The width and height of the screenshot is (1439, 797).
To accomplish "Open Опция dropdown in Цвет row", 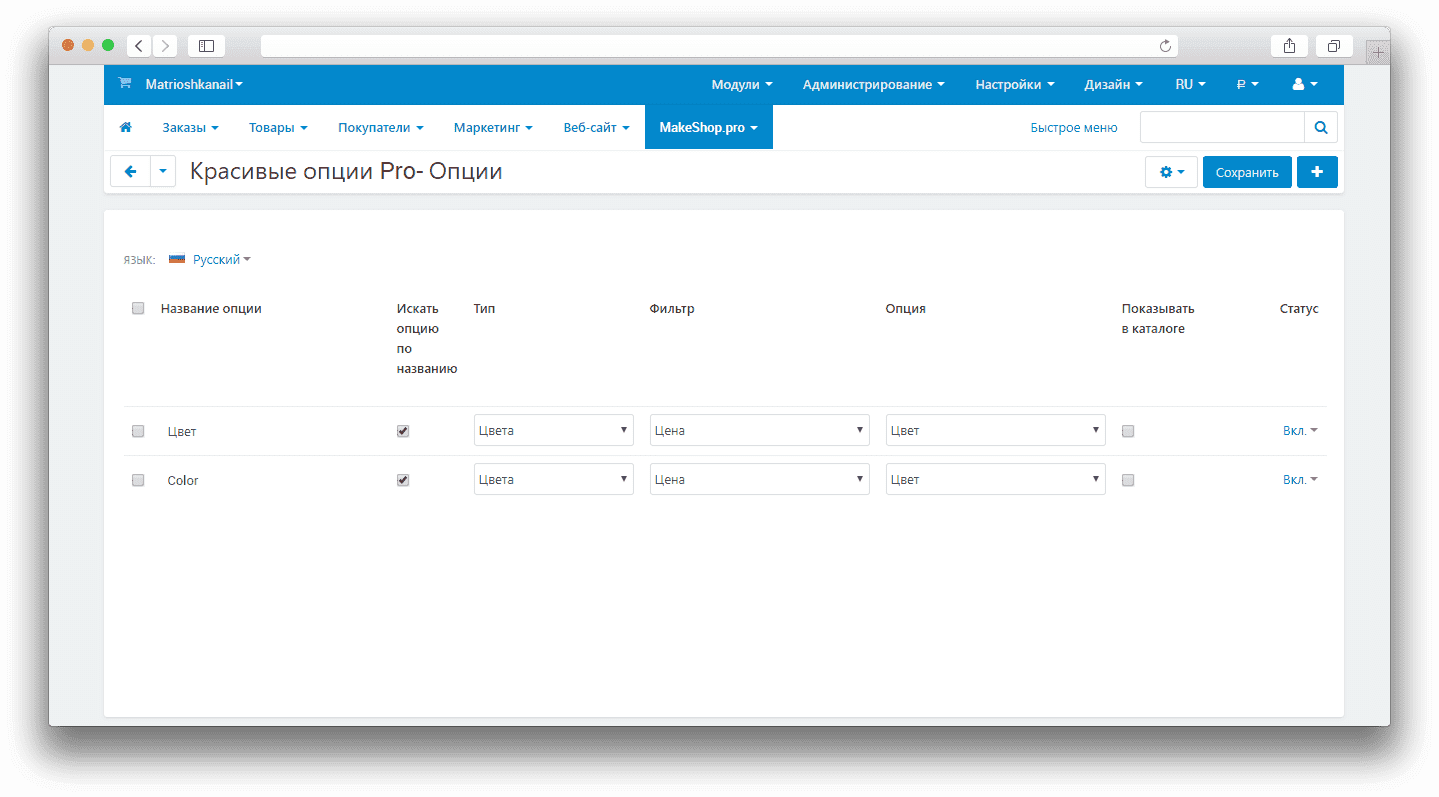I will tap(996, 430).
